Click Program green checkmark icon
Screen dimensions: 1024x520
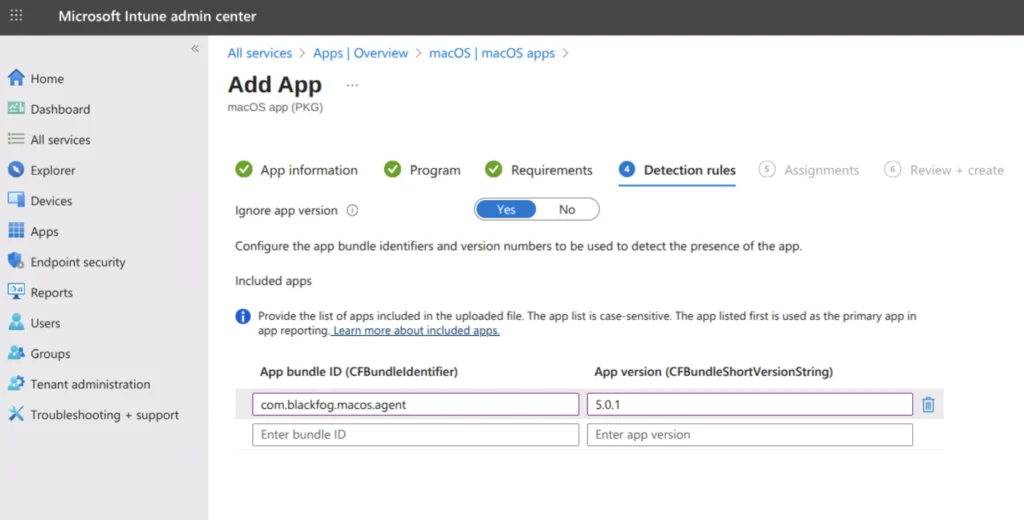(x=392, y=169)
